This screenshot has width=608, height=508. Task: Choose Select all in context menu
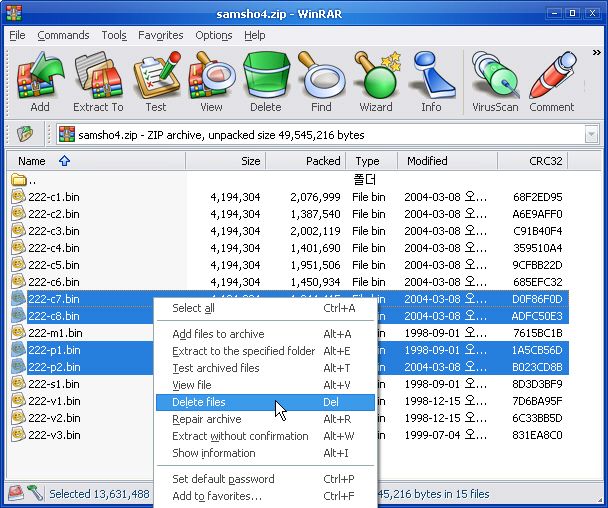(x=265, y=308)
